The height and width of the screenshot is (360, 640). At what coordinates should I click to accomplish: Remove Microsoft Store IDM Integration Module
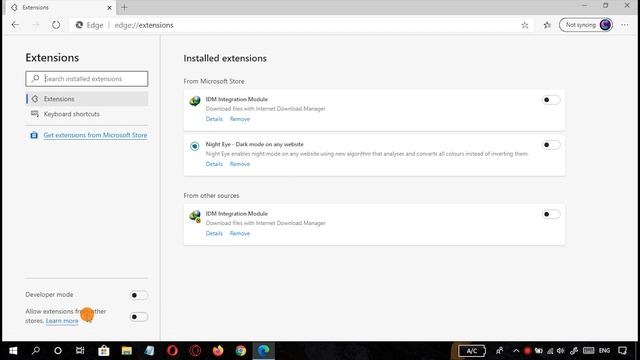click(x=240, y=119)
